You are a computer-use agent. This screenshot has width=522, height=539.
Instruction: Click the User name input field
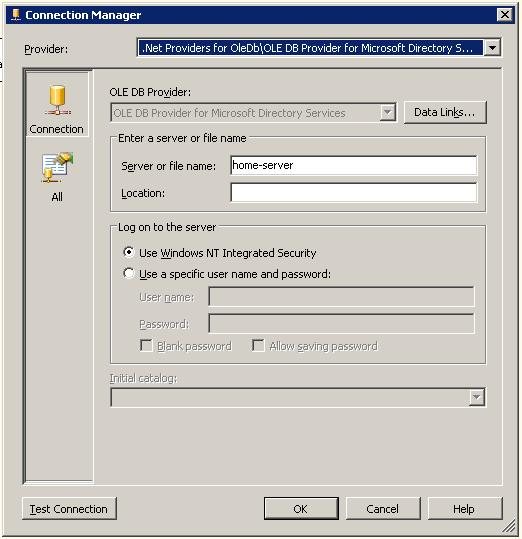tap(341, 296)
